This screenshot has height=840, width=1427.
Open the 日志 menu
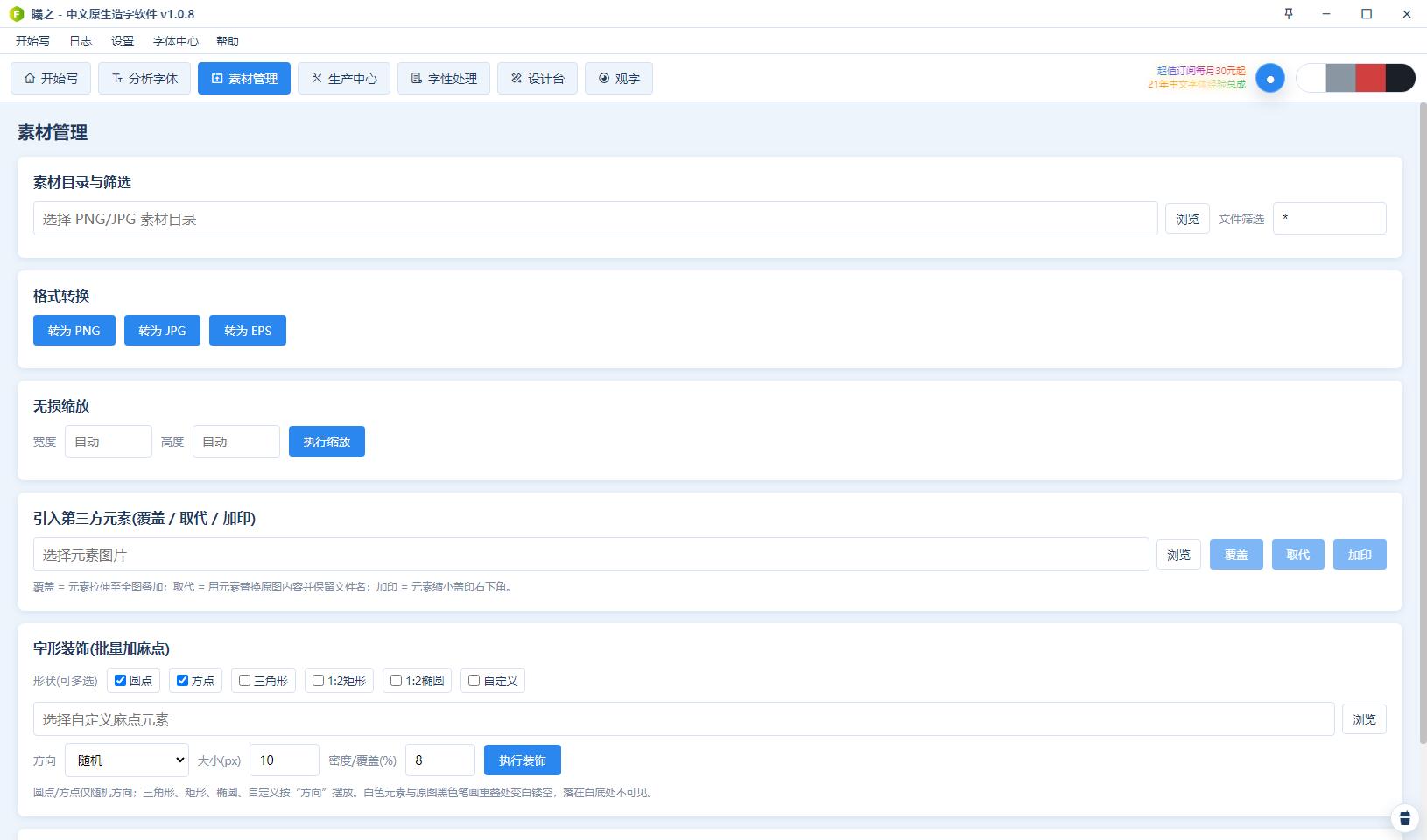tap(81, 41)
